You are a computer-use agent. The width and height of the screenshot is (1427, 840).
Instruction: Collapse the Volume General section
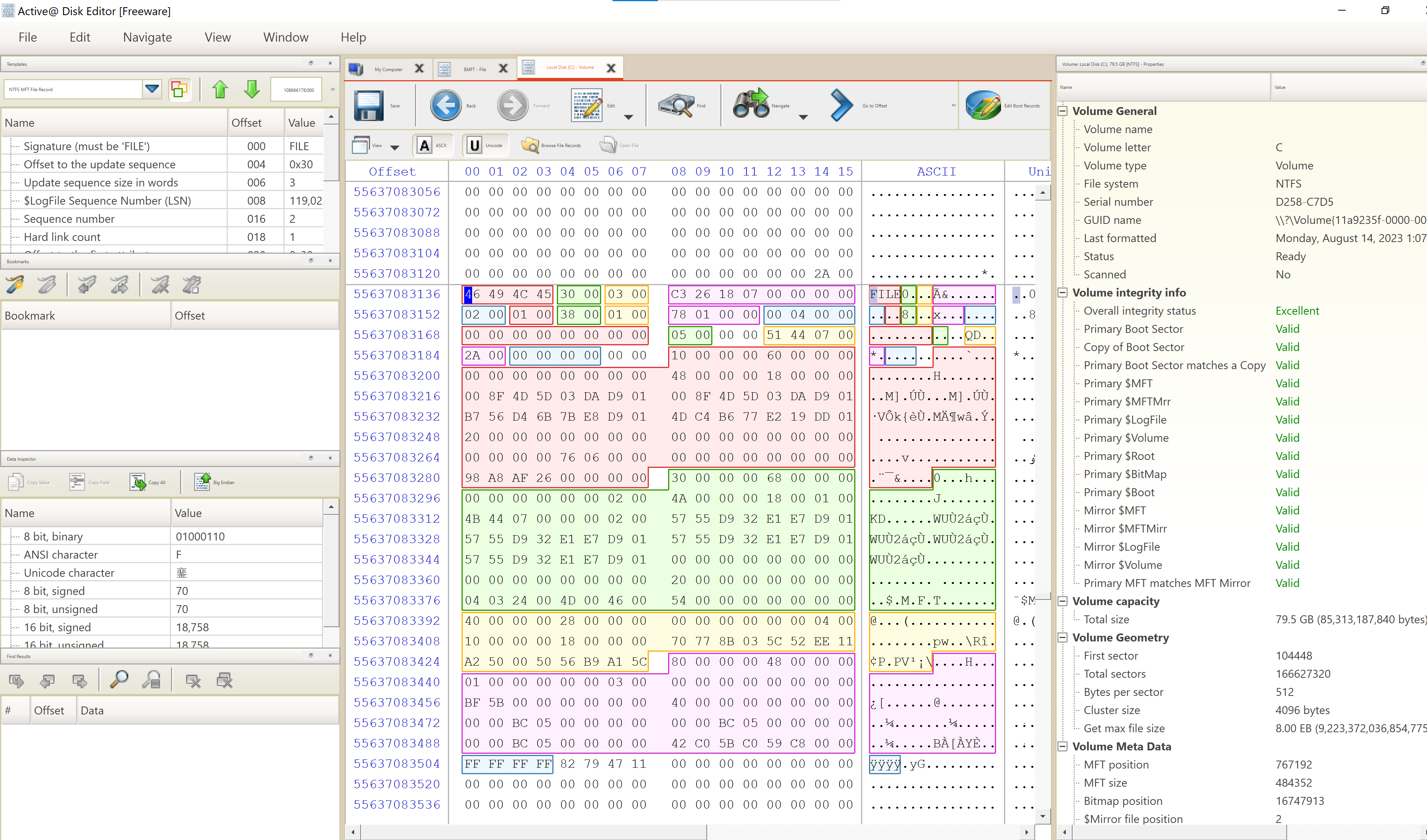(x=1063, y=111)
